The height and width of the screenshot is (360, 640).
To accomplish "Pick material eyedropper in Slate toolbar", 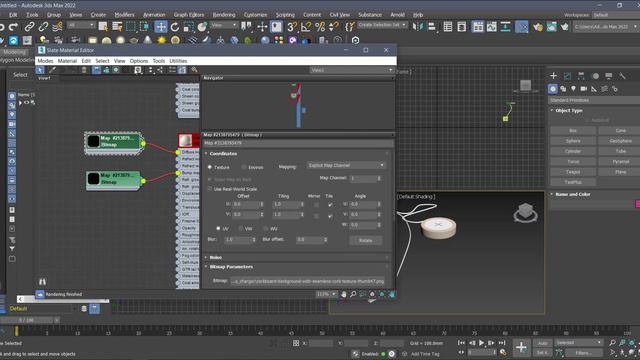I will pos(52,70).
